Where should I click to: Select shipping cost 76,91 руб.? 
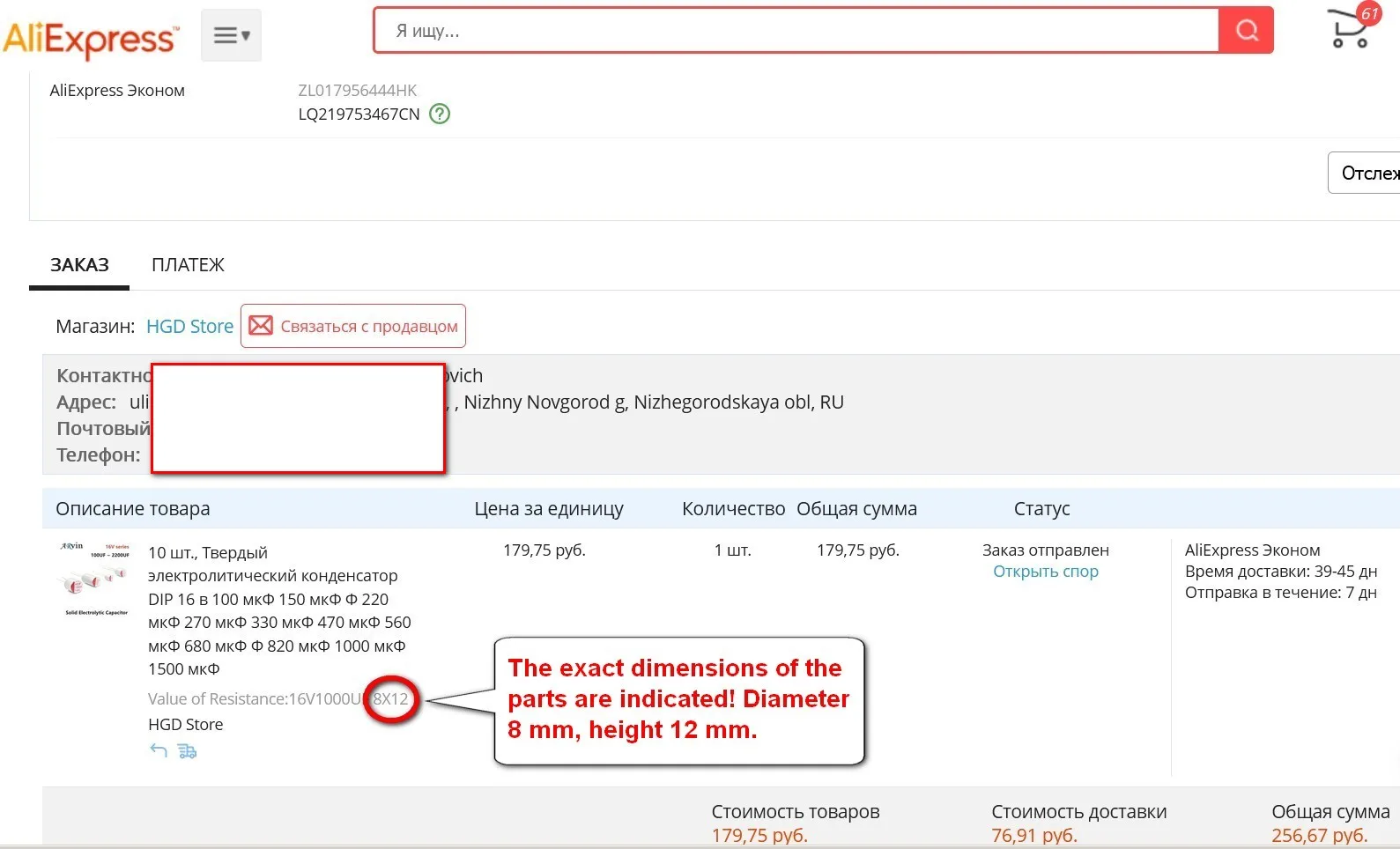pyautogui.click(x=1034, y=835)
